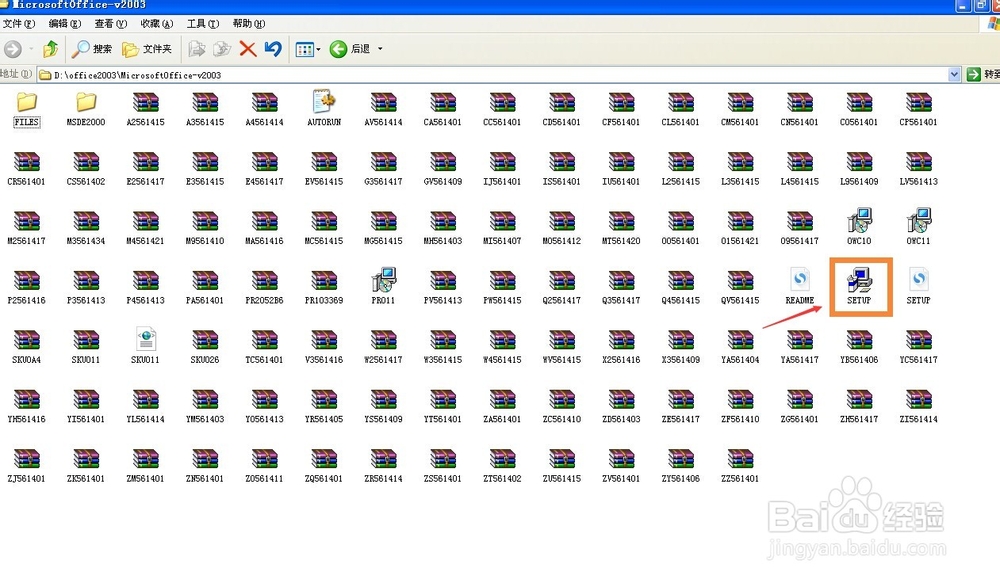The height and width of the screenshot is (583, 1000).
Task: Click the blue undo arrow icon
Action: [273, 48]
